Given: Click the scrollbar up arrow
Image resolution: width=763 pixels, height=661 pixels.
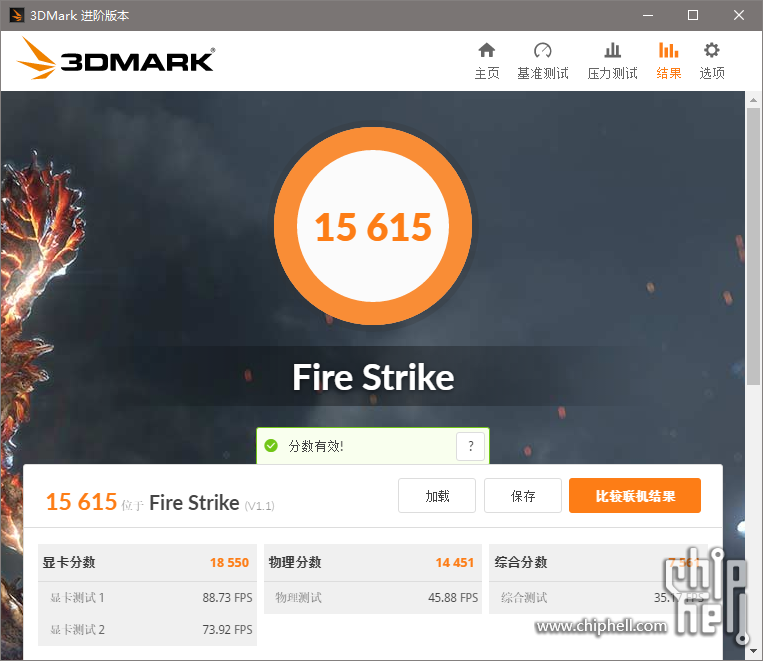Looking at the screenshot, I should (753, 100).
